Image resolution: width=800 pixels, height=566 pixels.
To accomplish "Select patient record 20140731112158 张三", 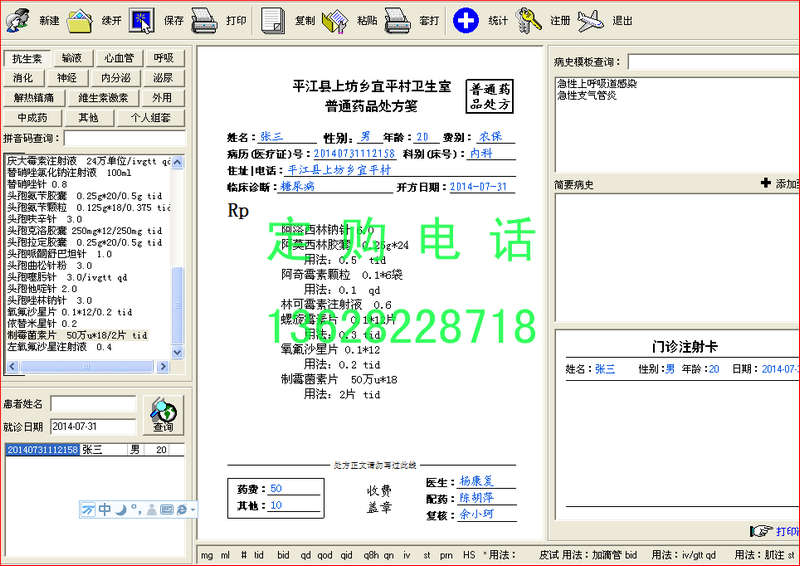I will click(x=94, y=450).
